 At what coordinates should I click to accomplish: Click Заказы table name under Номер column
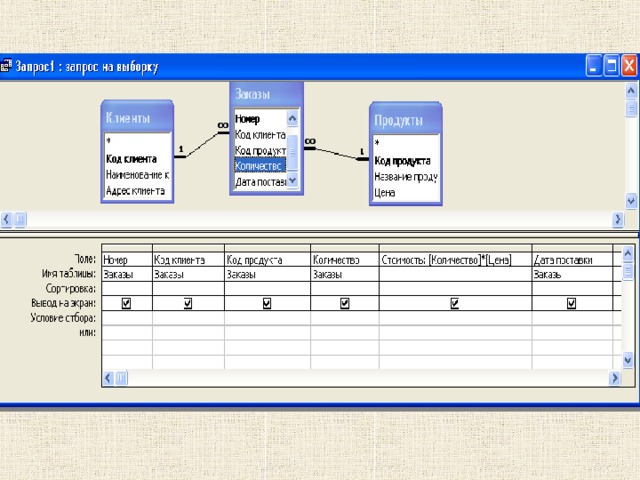127,274
